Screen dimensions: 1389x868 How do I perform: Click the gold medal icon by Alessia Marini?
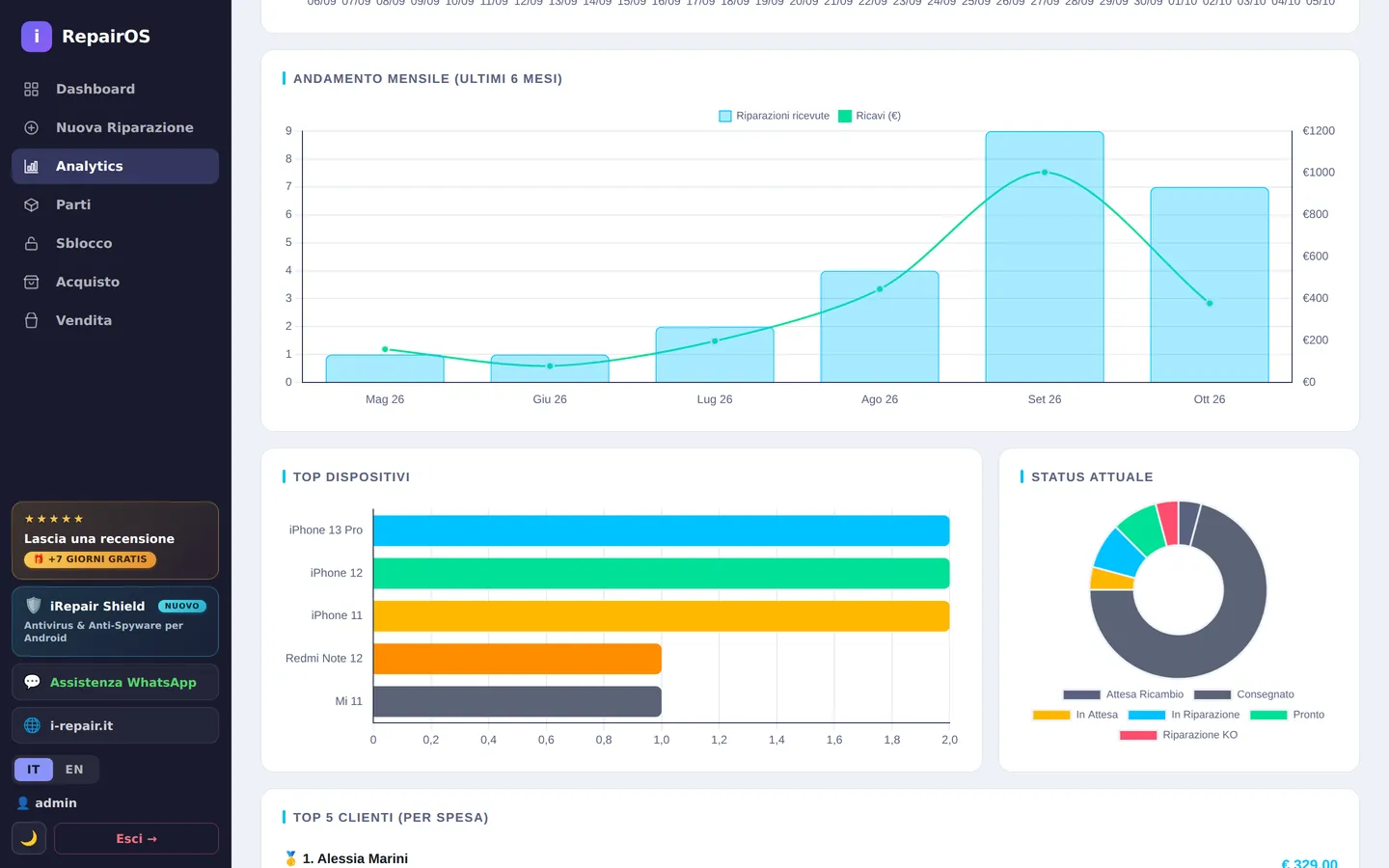pyautogui.click(x=290, y=858)
